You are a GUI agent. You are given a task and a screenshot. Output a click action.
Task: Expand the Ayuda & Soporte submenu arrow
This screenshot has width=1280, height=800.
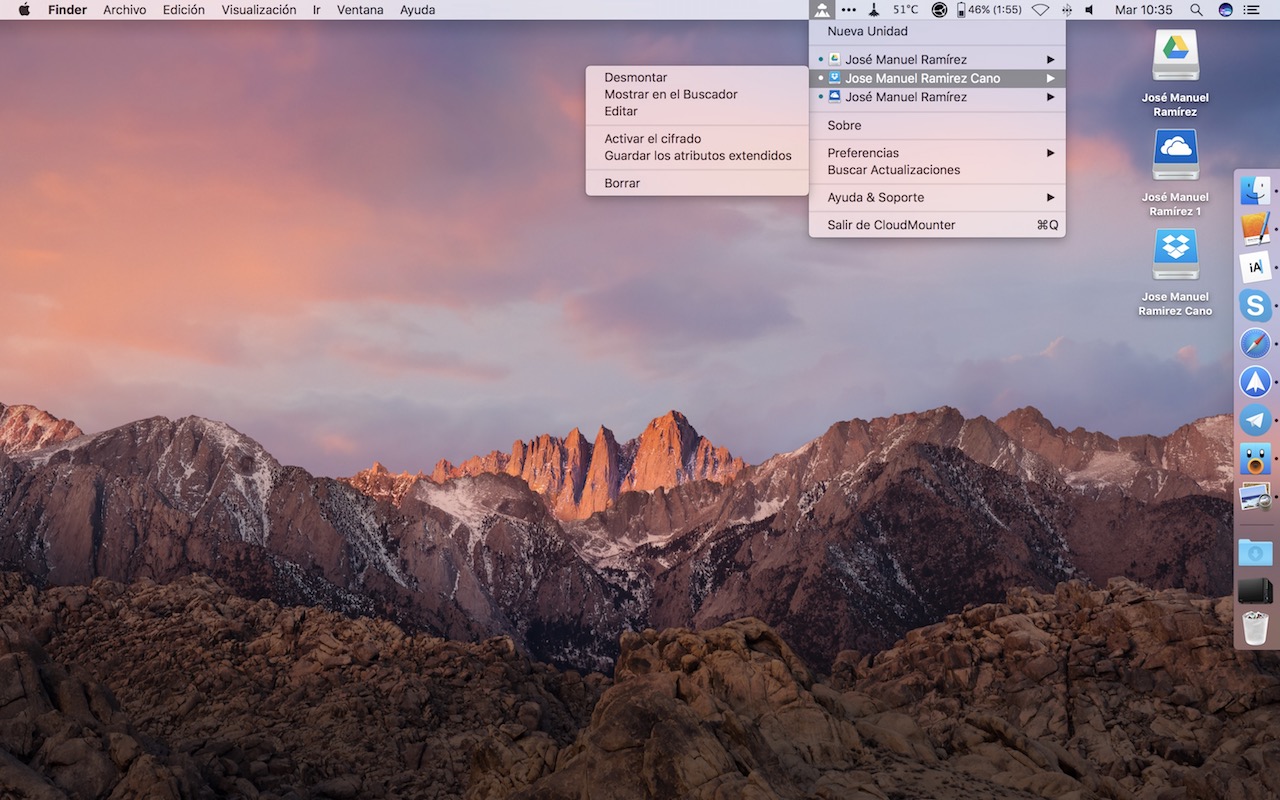pos(1051,197)
